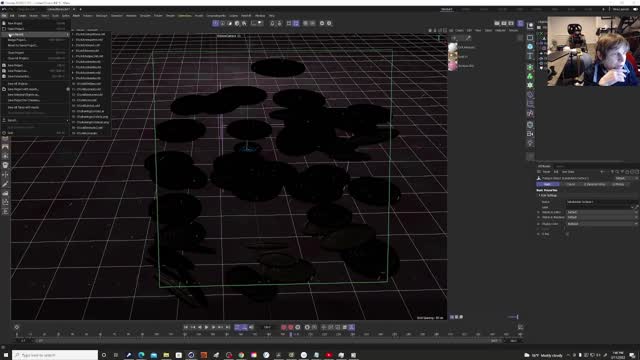The image size is (640, 360).
Task: Open the Mode menu in Attributes panel
Action: pos(547,172)
